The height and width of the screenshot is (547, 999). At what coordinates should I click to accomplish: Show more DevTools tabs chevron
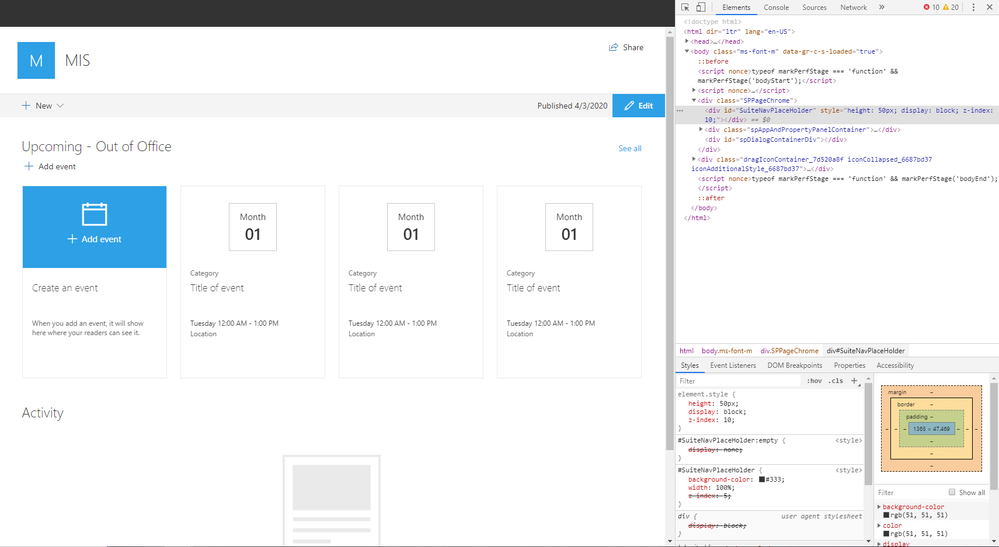pos(882,7)
